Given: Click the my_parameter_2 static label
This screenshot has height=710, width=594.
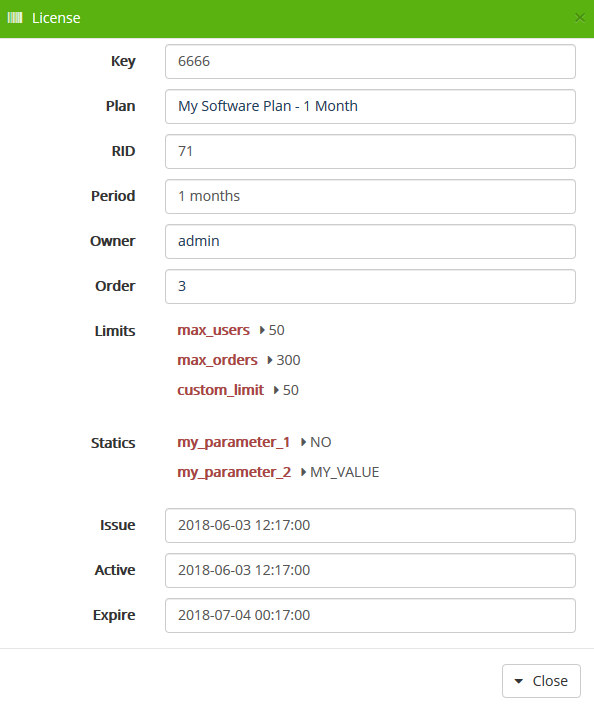Looking at the screenshot, I should point(234,472).
